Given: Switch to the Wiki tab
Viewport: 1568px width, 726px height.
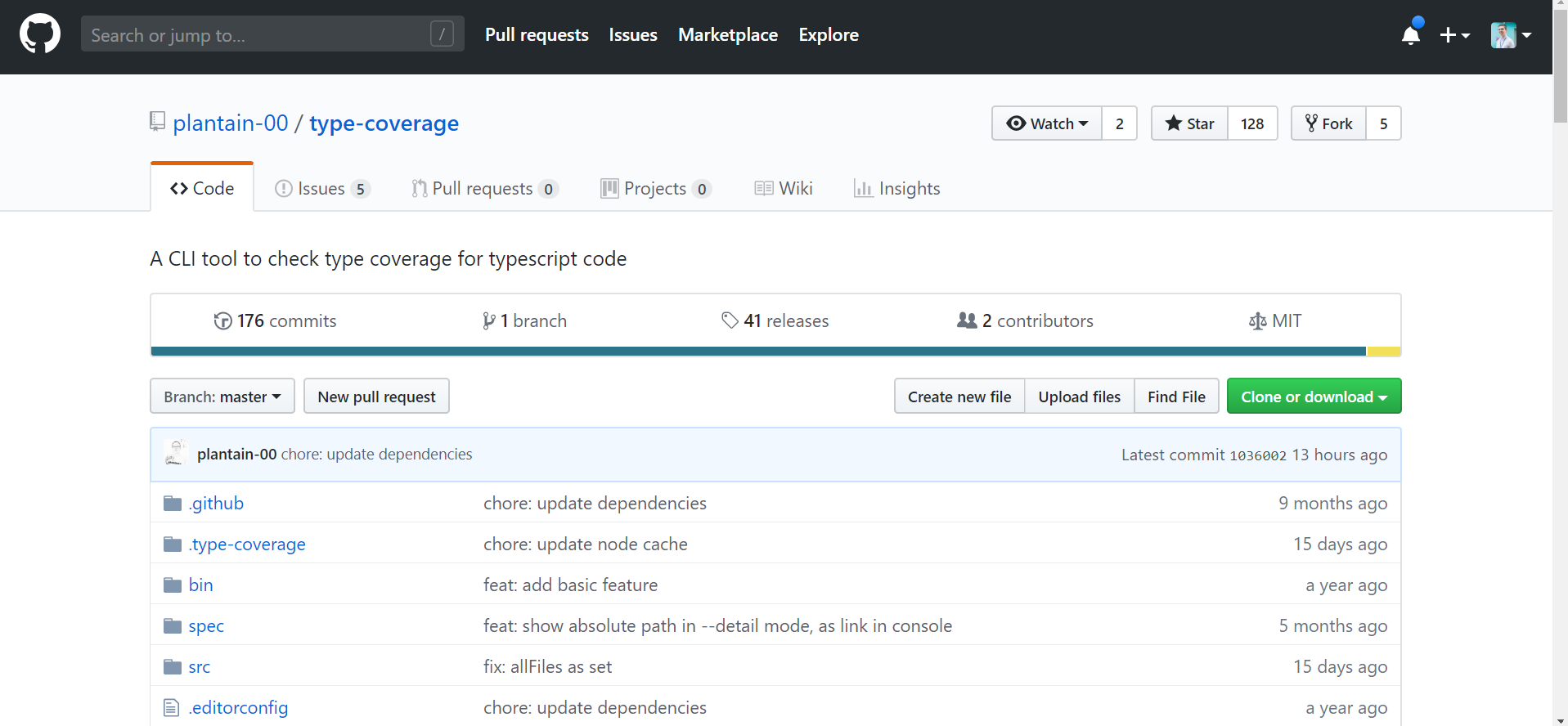Looking at the screenshot, I should (784, 188).
